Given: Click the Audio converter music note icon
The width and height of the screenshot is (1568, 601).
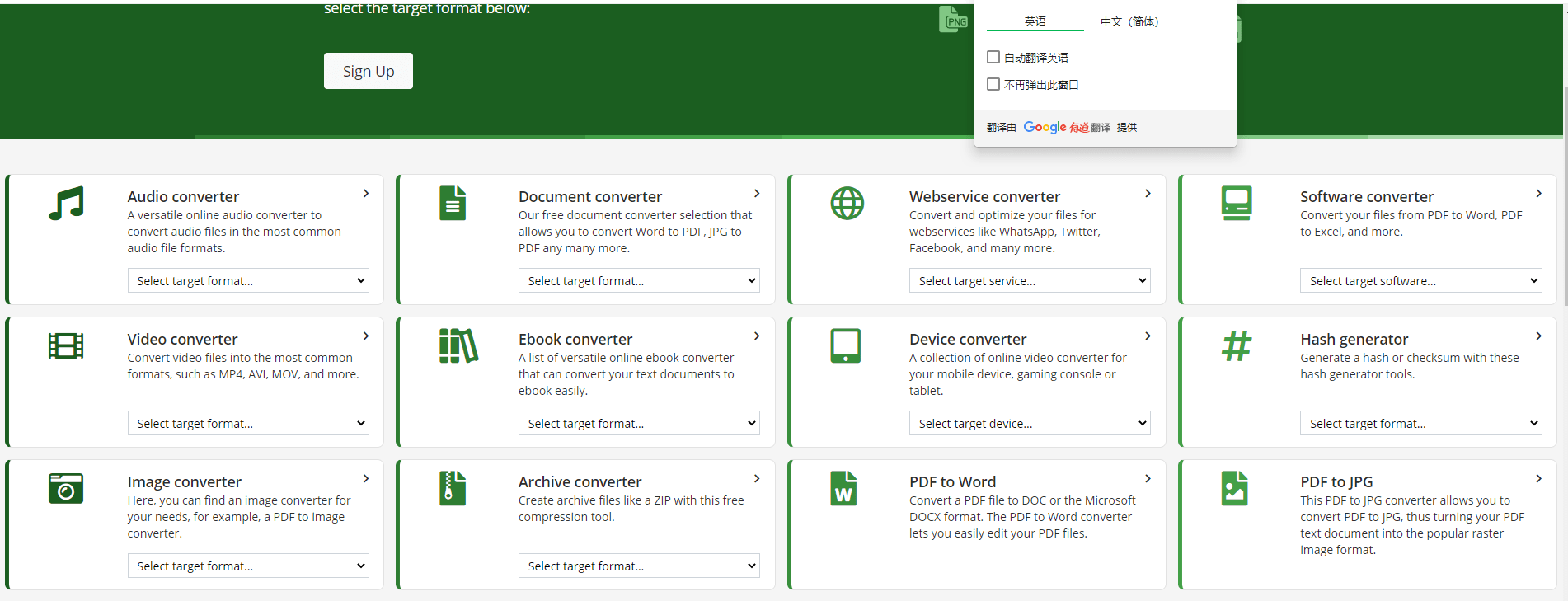Looking at the screenshot, I should pyautogui.click(x=66, y=203).
